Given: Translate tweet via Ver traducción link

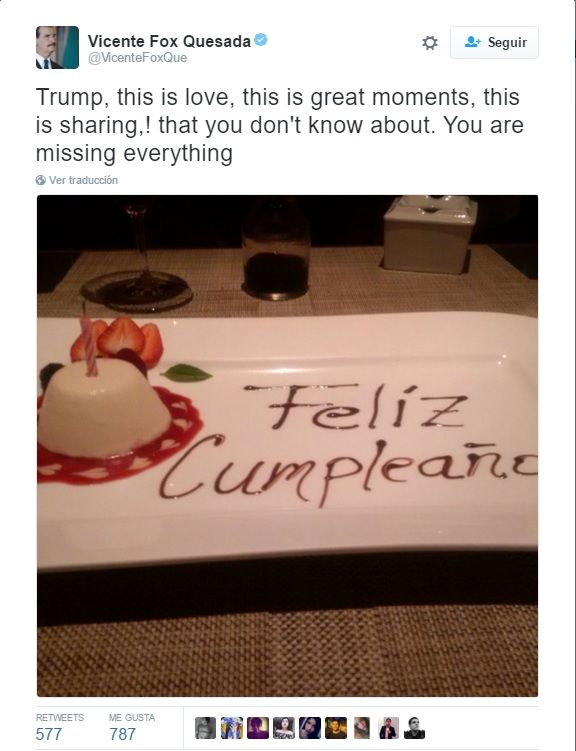Looking at the screenshot, I should click(x=83, y=180).
